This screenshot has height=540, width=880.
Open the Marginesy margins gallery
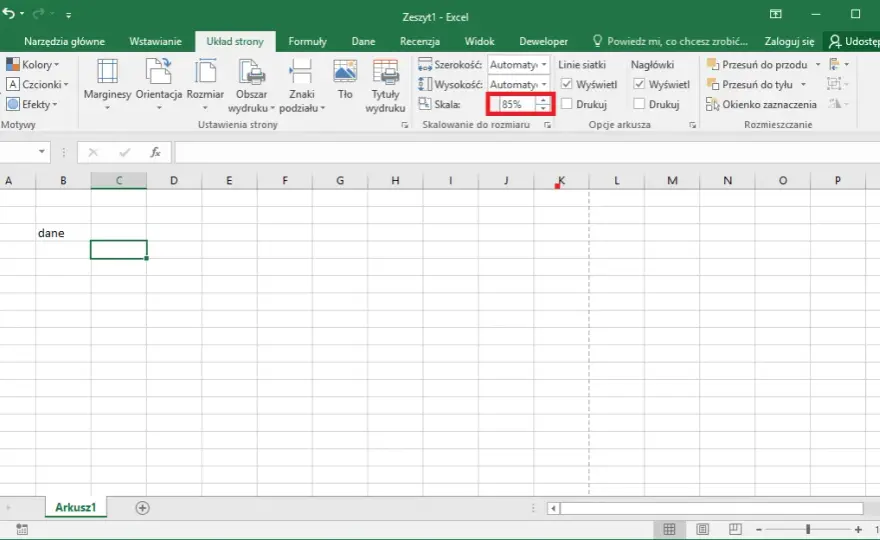[107, 85]
